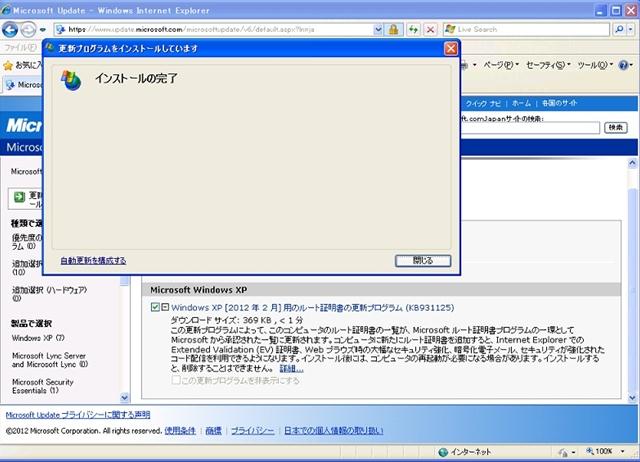Click the Microsoft Windows XP section header
The image size is (640, 462).
point(381,290)
